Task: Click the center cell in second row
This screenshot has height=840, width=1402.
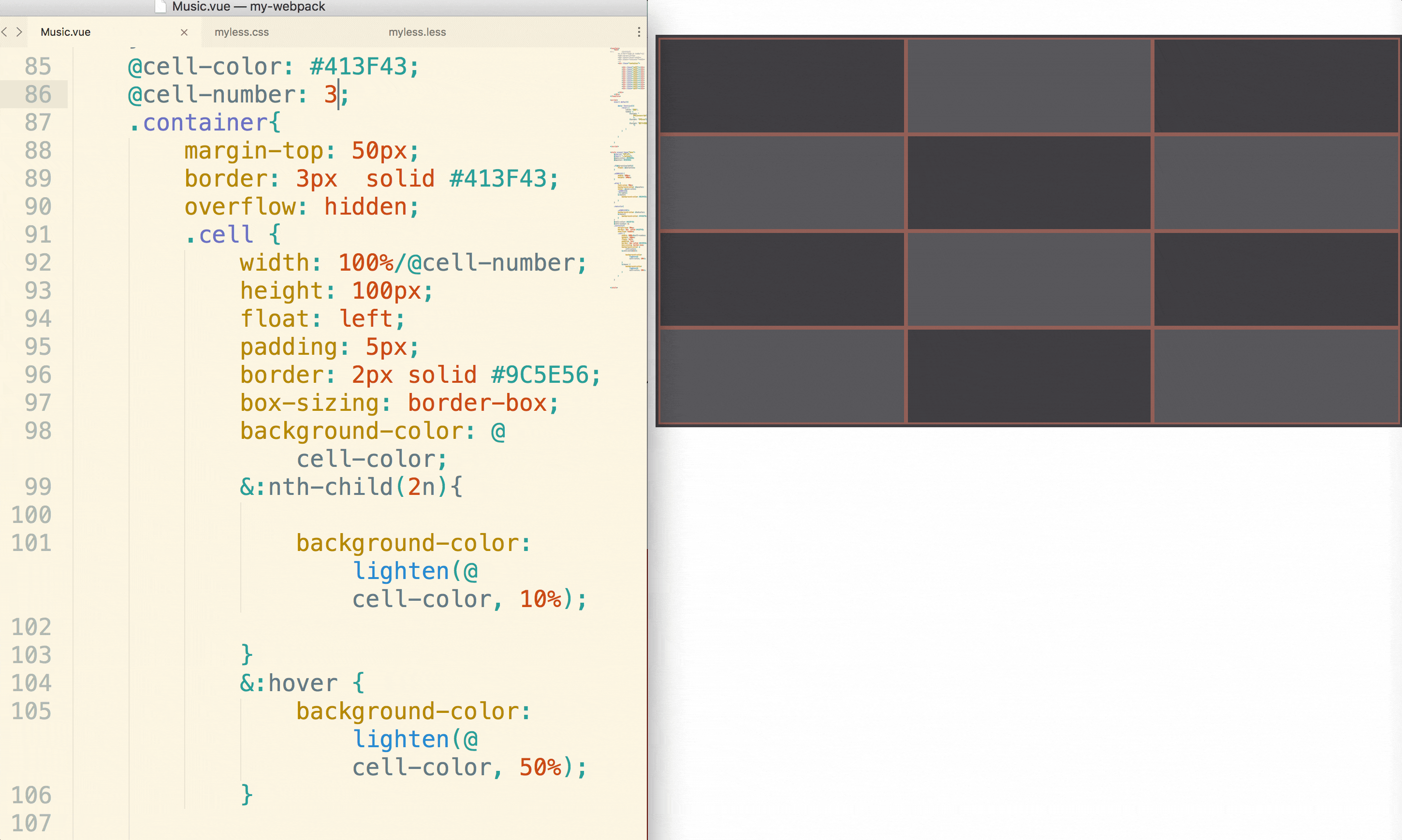Action: click(1028, 182)
